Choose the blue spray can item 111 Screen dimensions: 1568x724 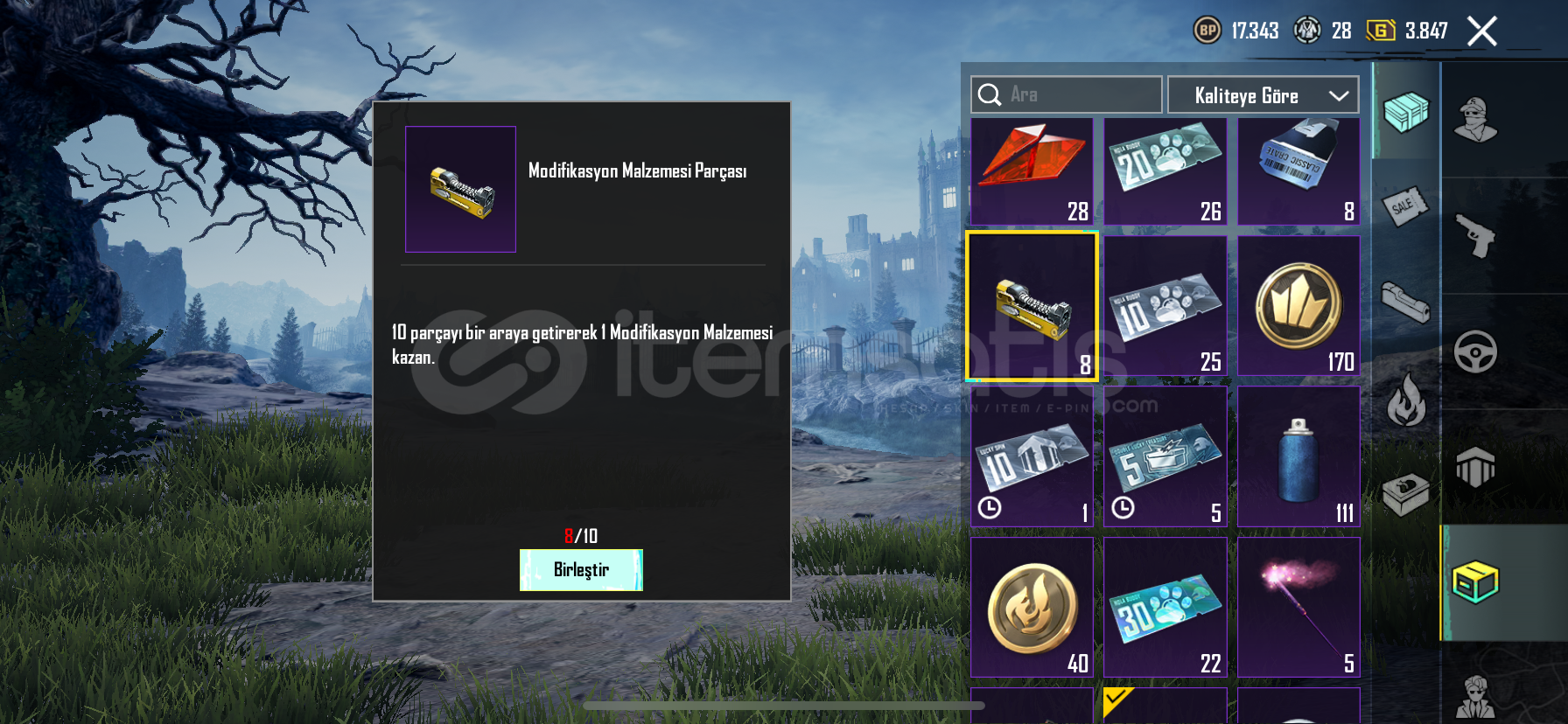[x=1298, y=456]
